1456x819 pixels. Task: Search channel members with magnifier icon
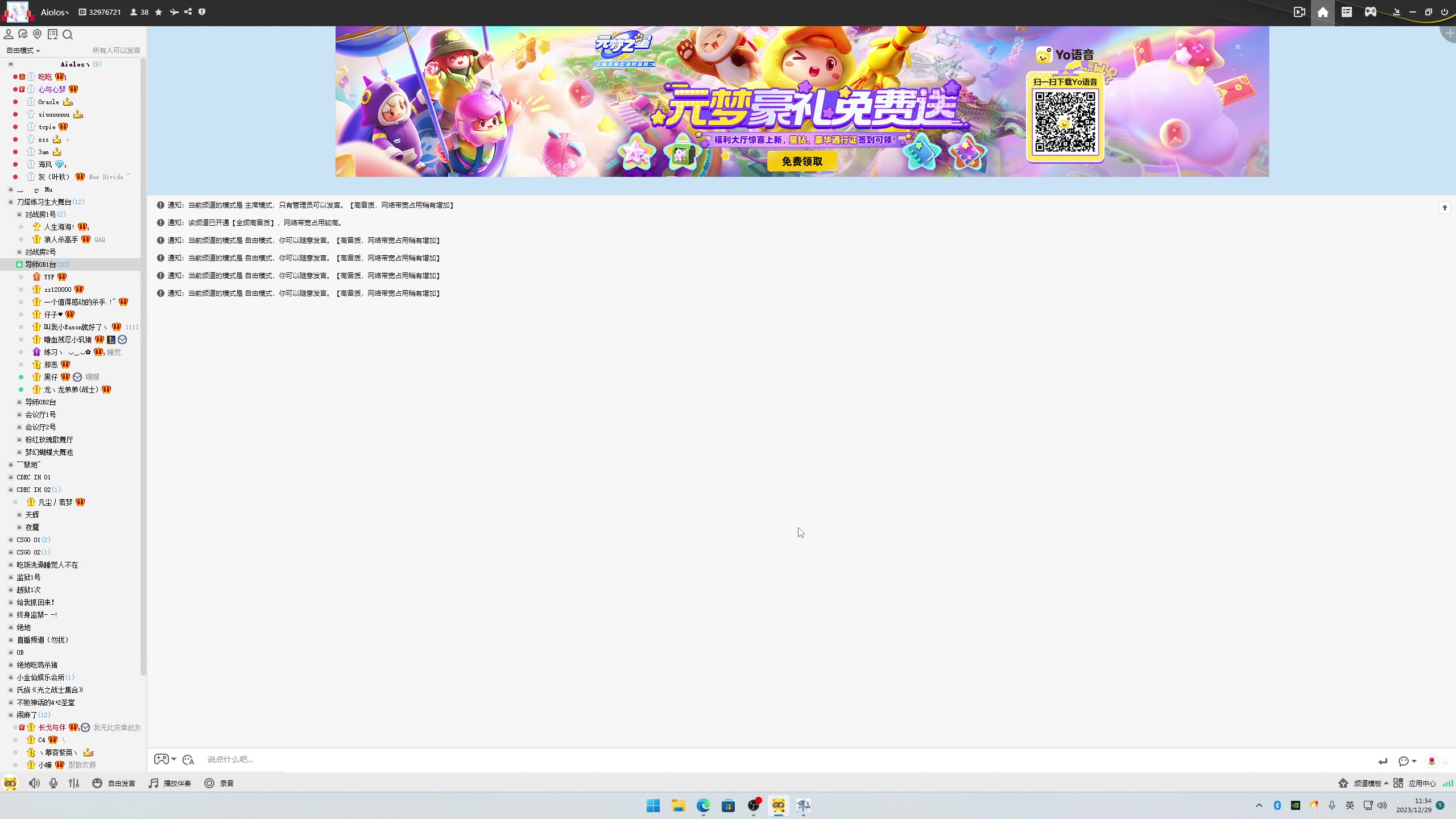[x=68, y=35]
